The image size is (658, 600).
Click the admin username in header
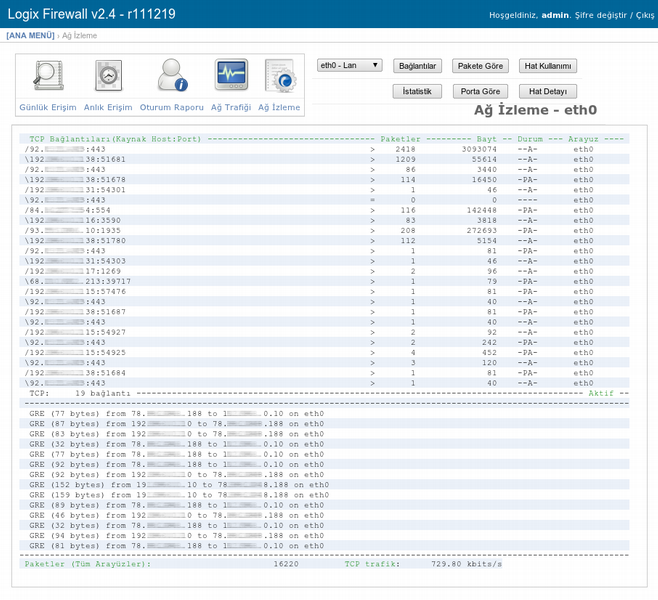click(555, 16)
